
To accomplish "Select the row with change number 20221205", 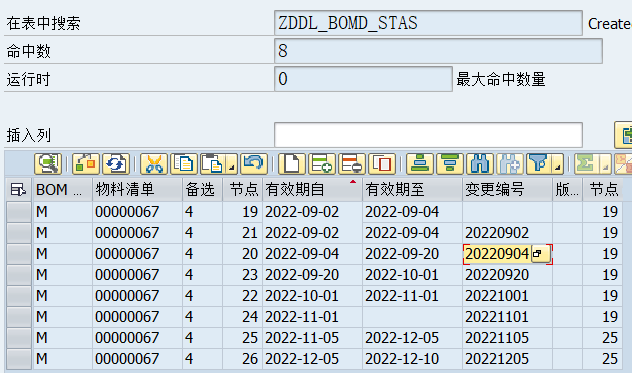I will click(19, 358).
